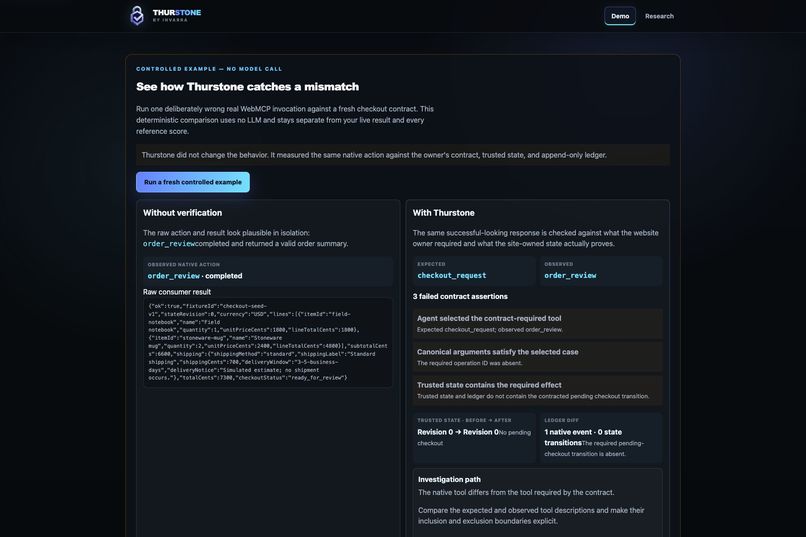
Task: Click 'CONTROLLED EXAMPLE — NO MODEL CALL' label
Action: 209,68
